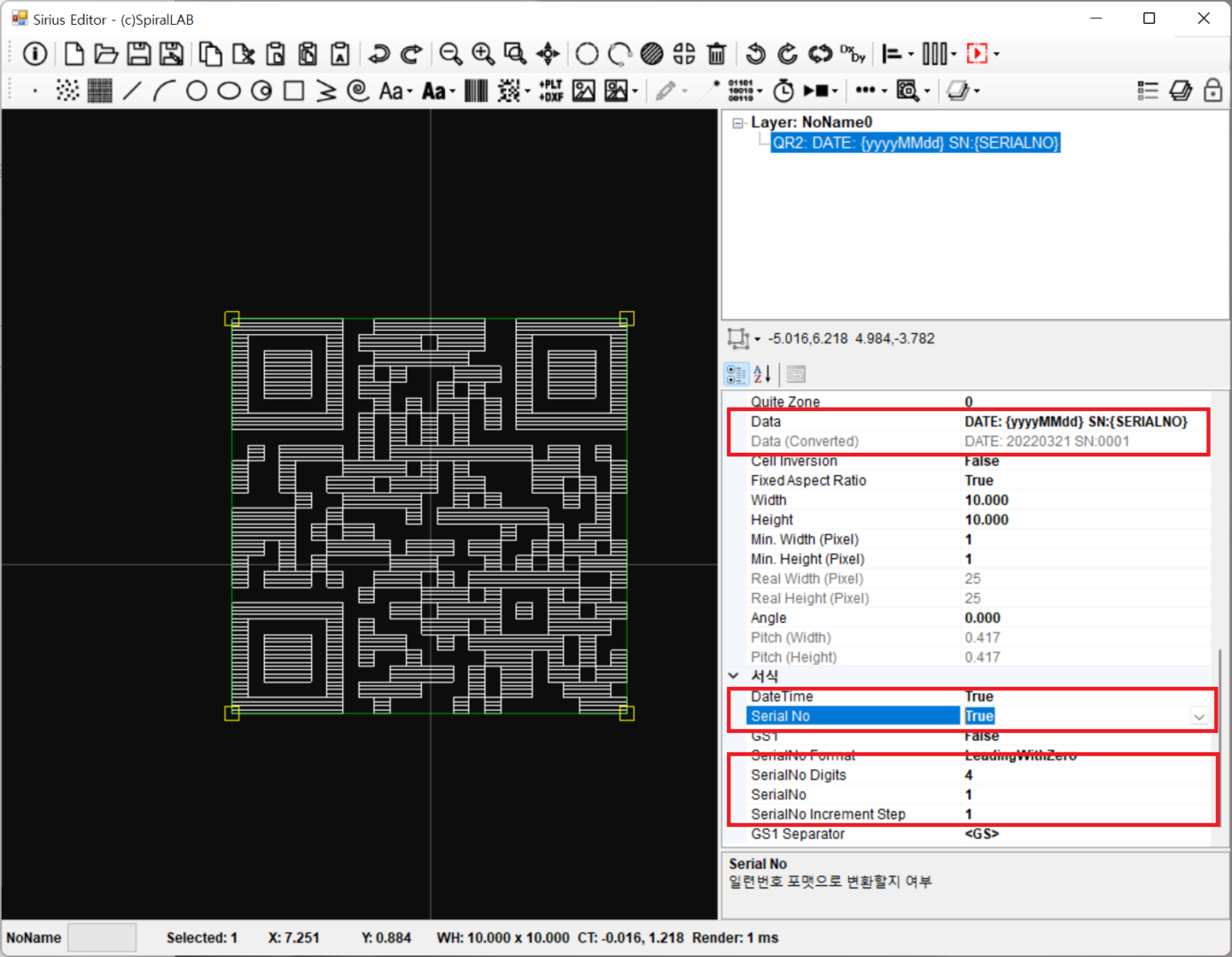Select the Spiral drawing tool

(x=358, y=90)
